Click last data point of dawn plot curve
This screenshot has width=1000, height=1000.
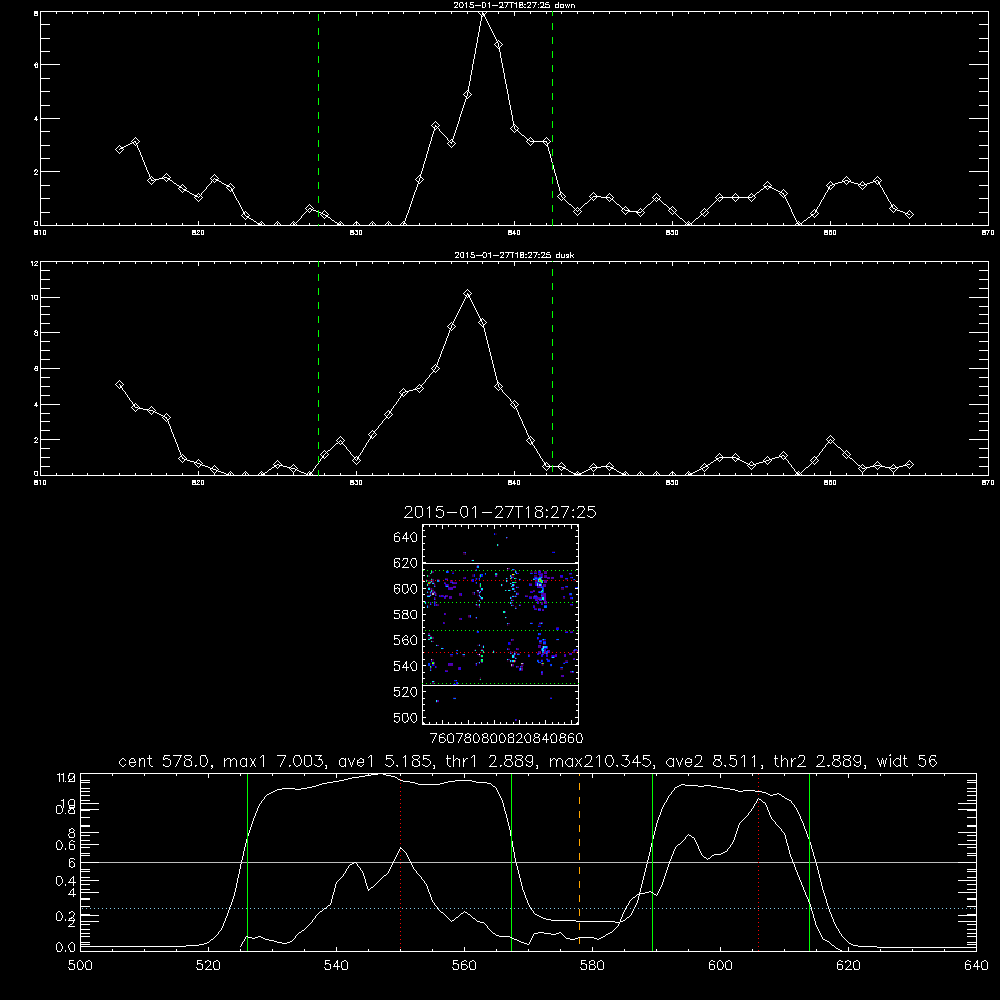tap(909, 215)
